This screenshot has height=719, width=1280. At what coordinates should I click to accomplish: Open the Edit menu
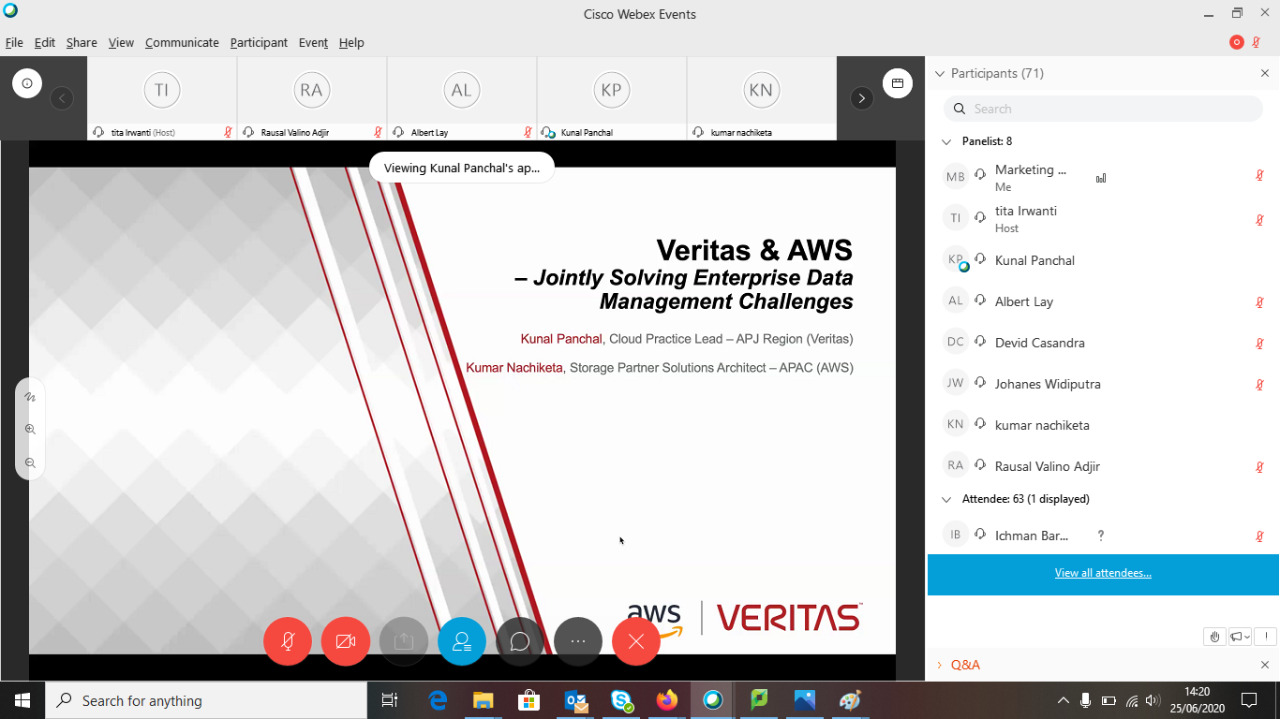[45, 43]
